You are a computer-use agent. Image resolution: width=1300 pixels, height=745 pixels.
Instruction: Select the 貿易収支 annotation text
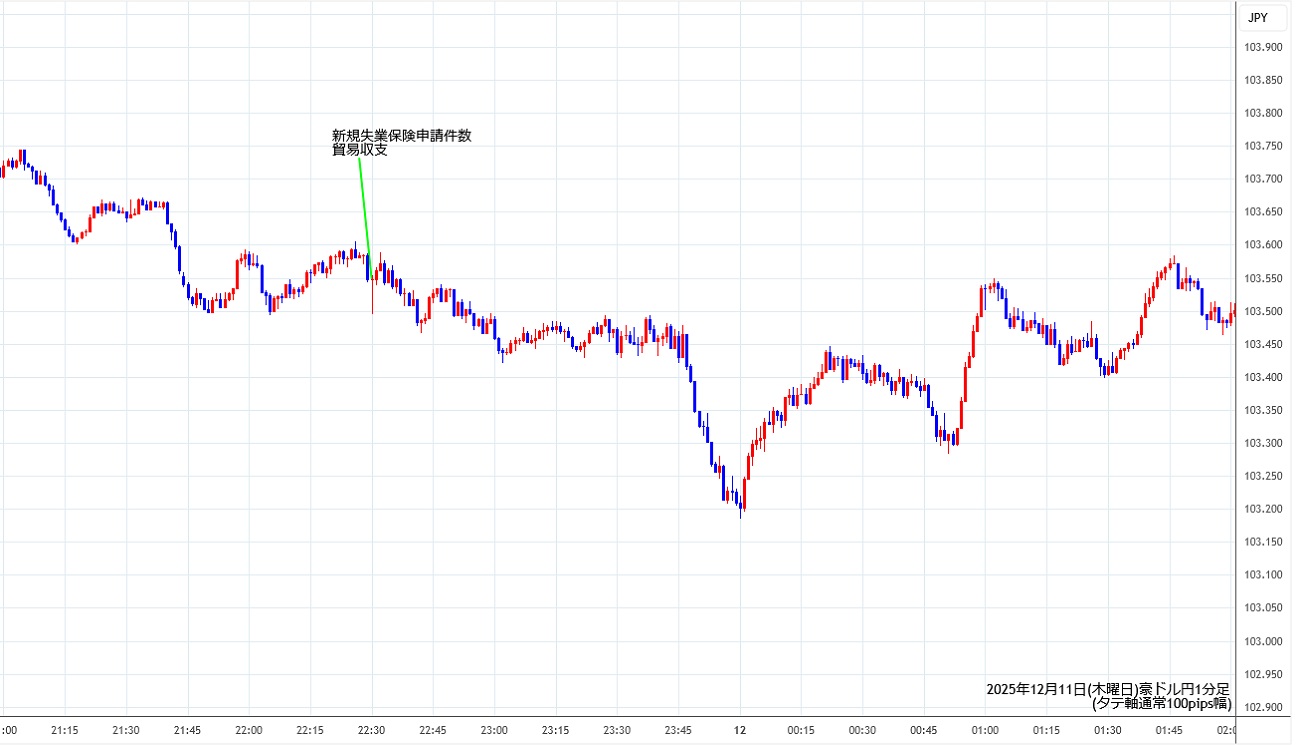point(359,151)
